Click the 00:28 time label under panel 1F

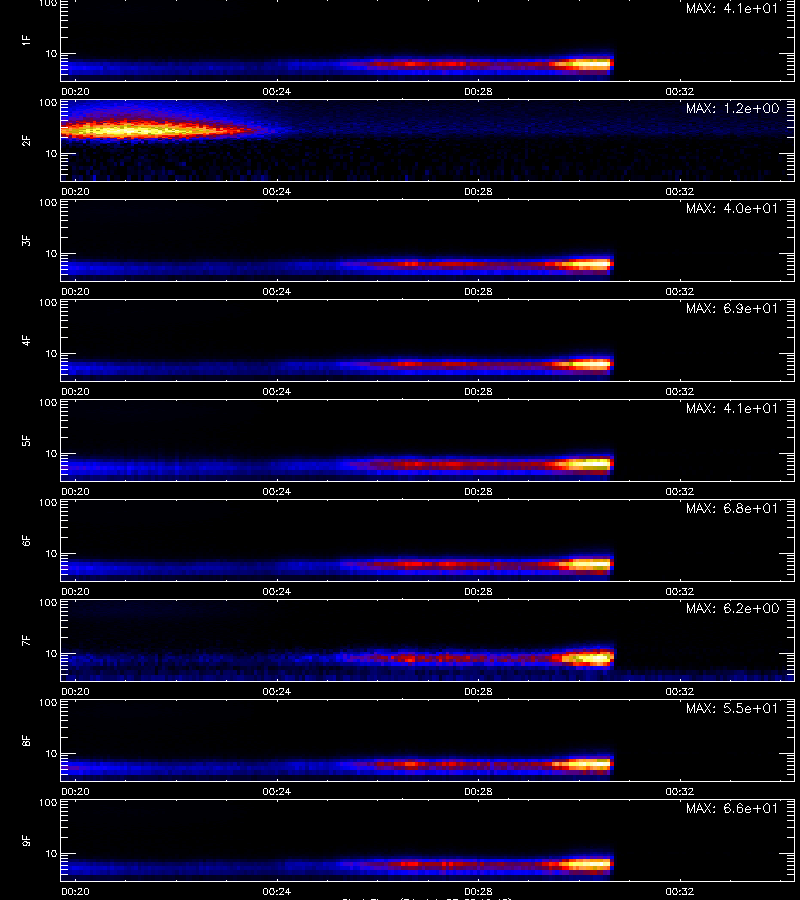point(478,92)
